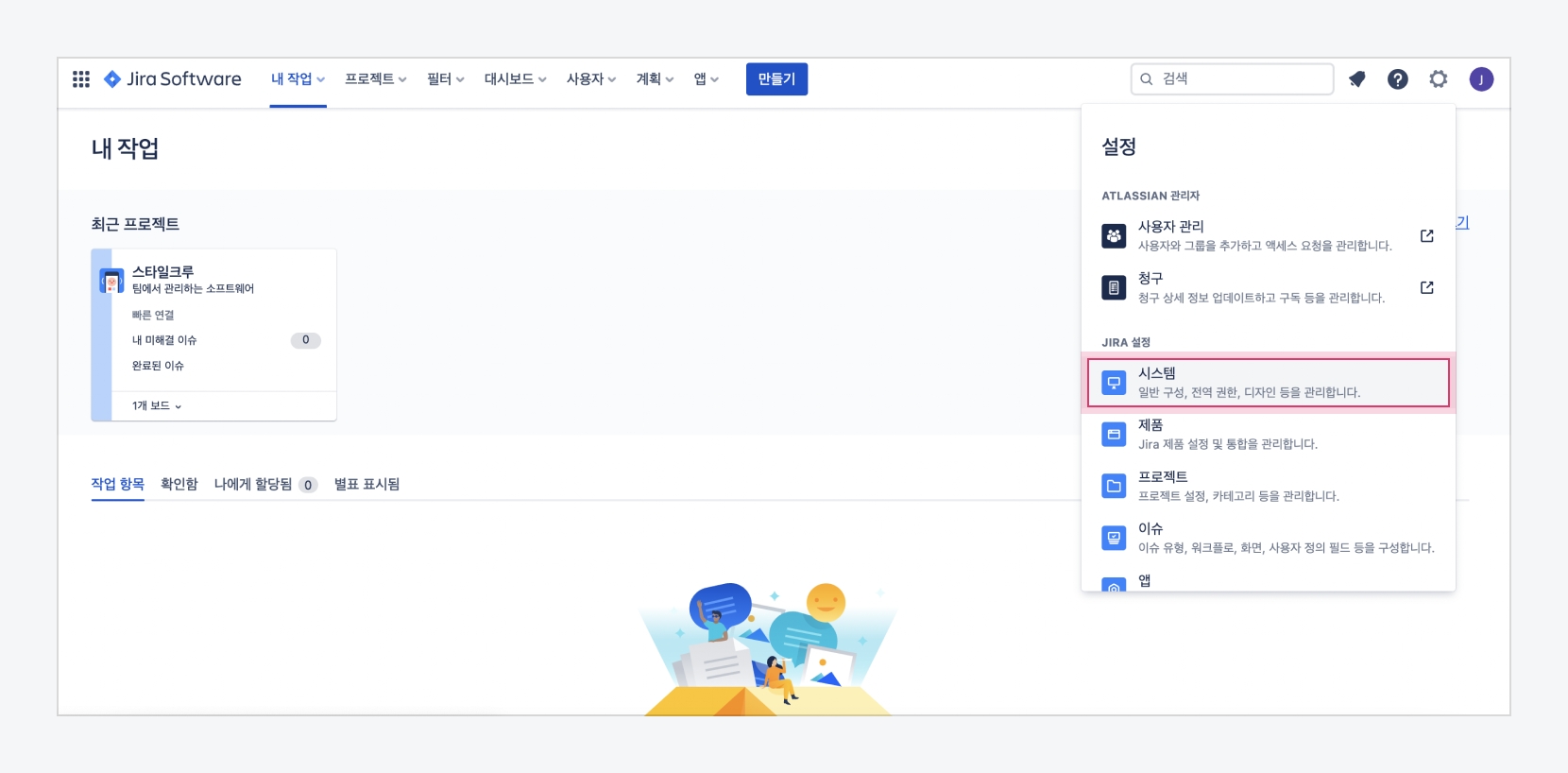
Task: Open the 내 미해결 이슈 link
Action: (x=164, y=340)
